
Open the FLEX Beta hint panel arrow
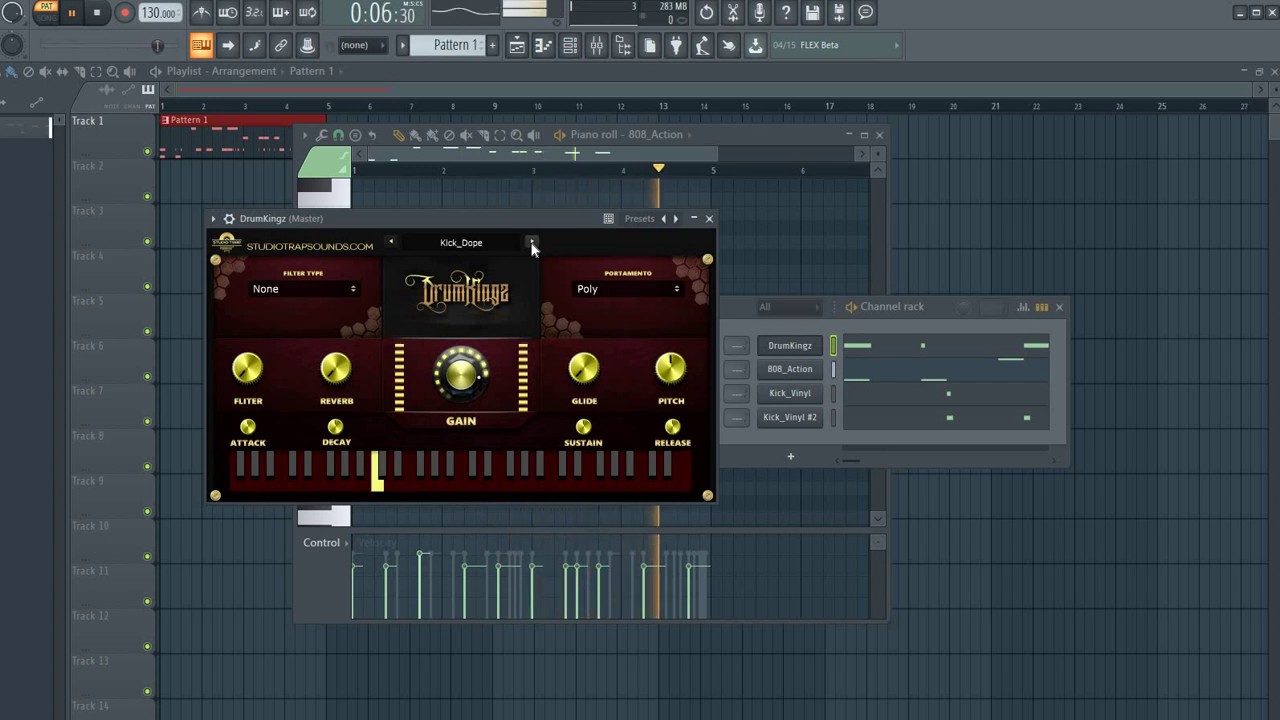pos(896,45)
